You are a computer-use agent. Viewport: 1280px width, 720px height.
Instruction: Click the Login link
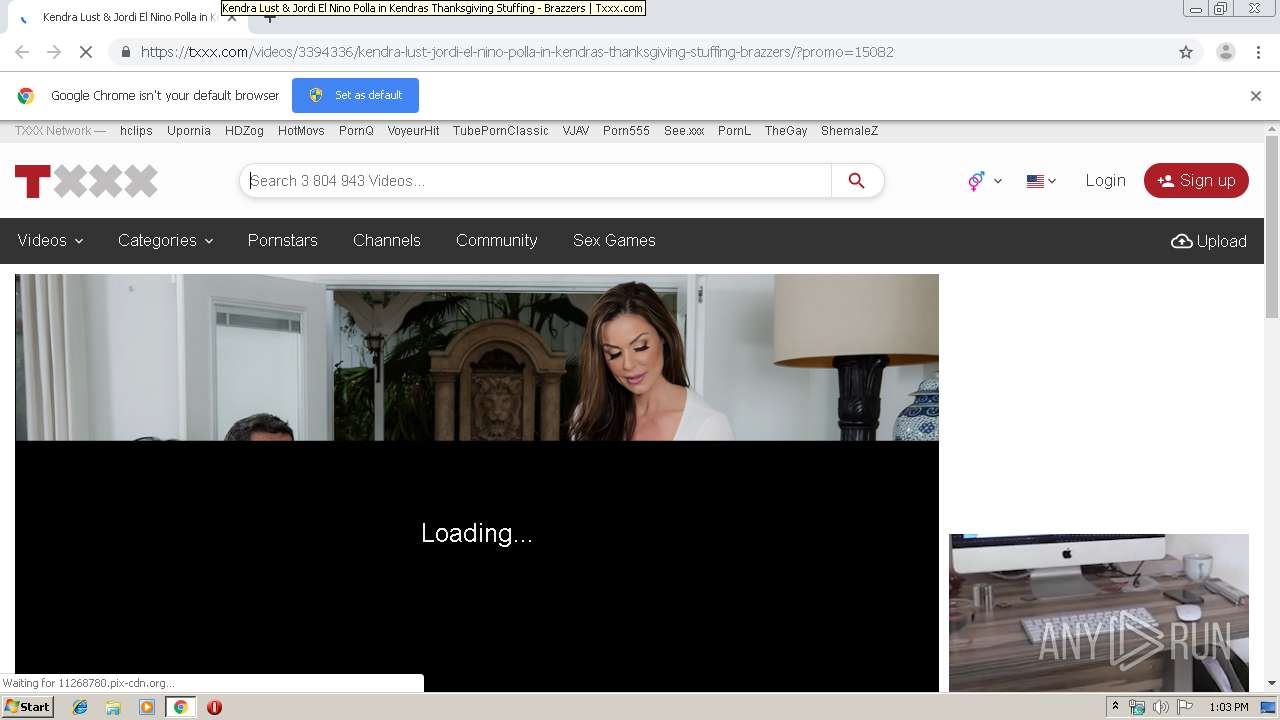(x=1105, y=181)
